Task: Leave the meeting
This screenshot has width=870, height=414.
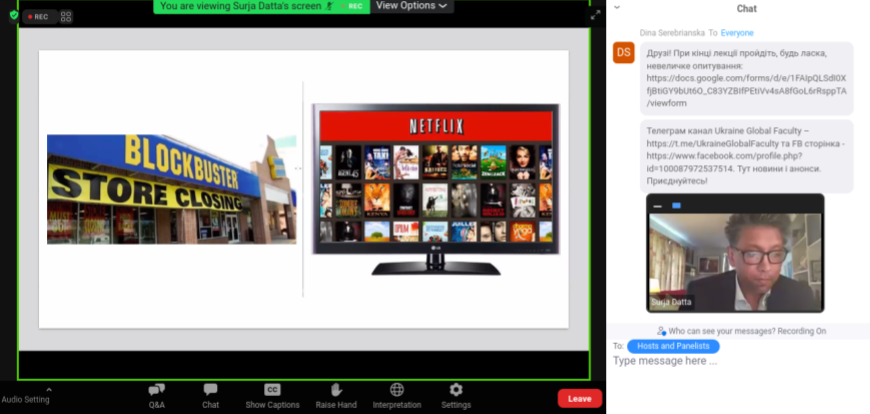Action: (579, 398)
